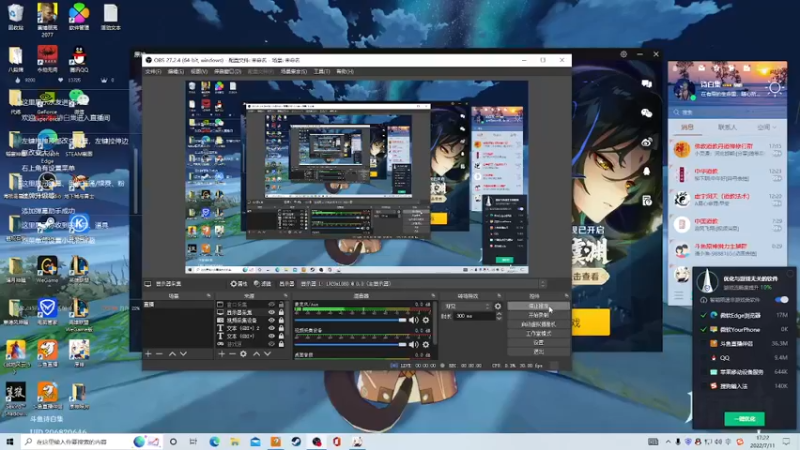The width and height of the screenshot is (800, 450).
Task: Open the QQ weather sun icon
Action: point(774,88)
